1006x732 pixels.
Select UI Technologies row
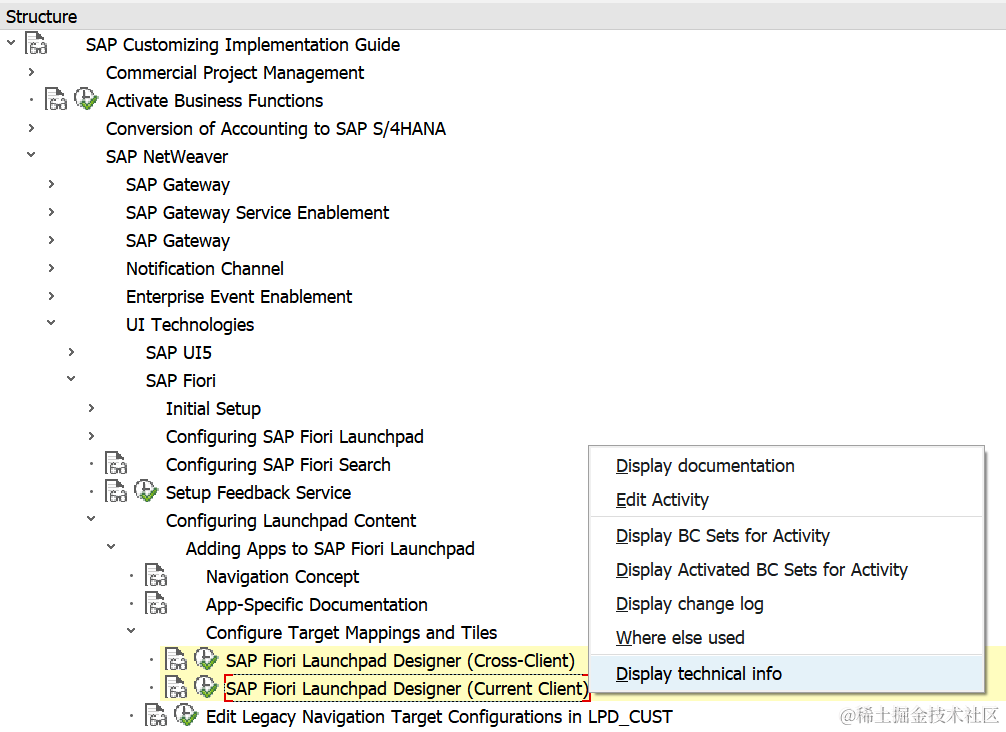click(x=190, y=325)
